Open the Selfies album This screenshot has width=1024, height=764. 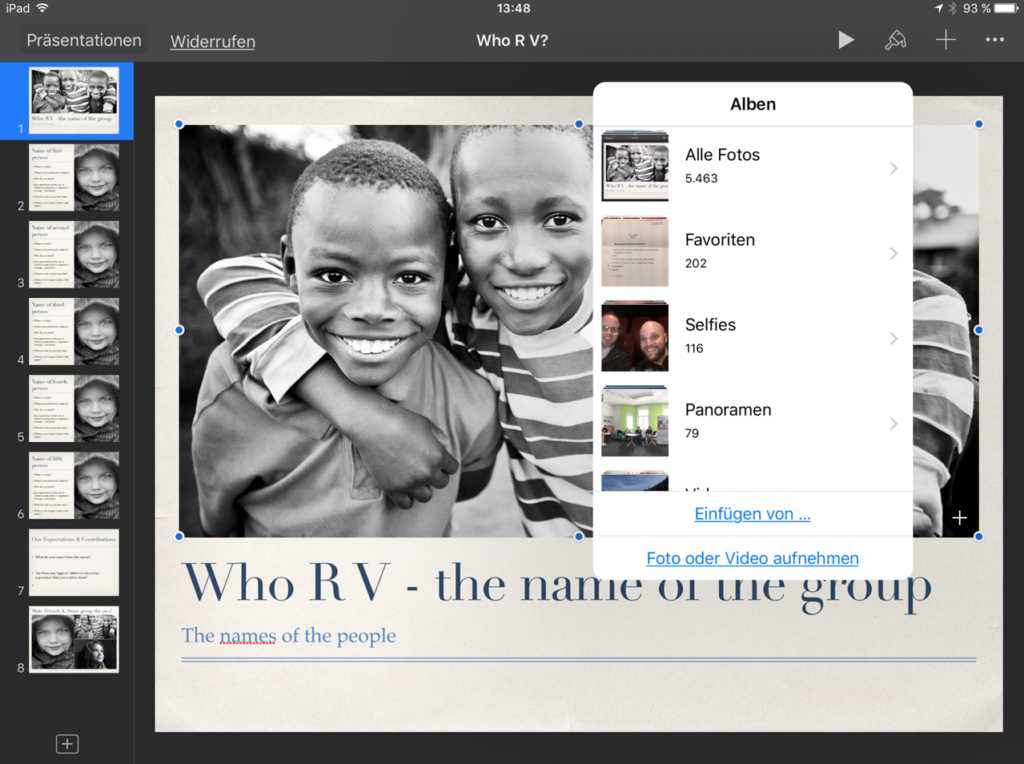pyautogui.click(x=752, y=337)
